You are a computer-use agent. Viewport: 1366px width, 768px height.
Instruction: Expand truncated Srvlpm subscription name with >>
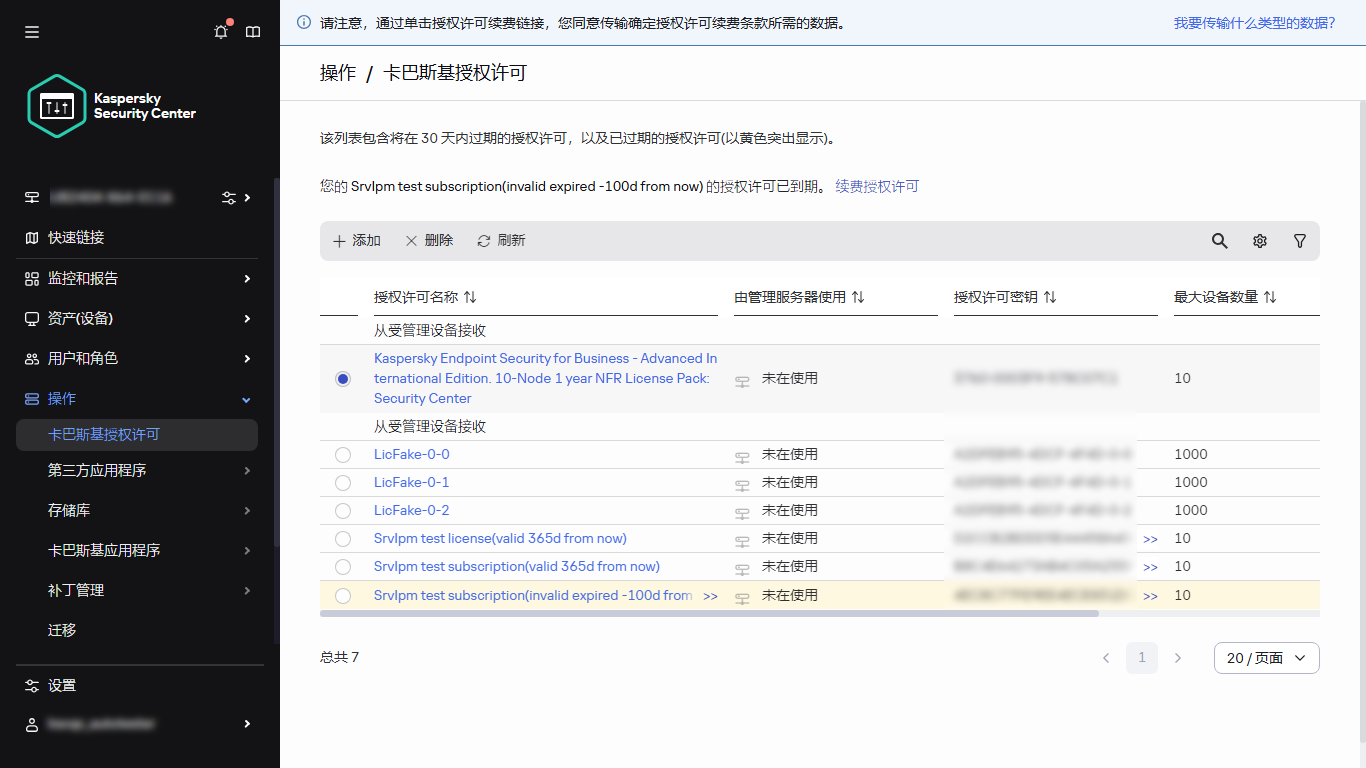pos(710,595)
